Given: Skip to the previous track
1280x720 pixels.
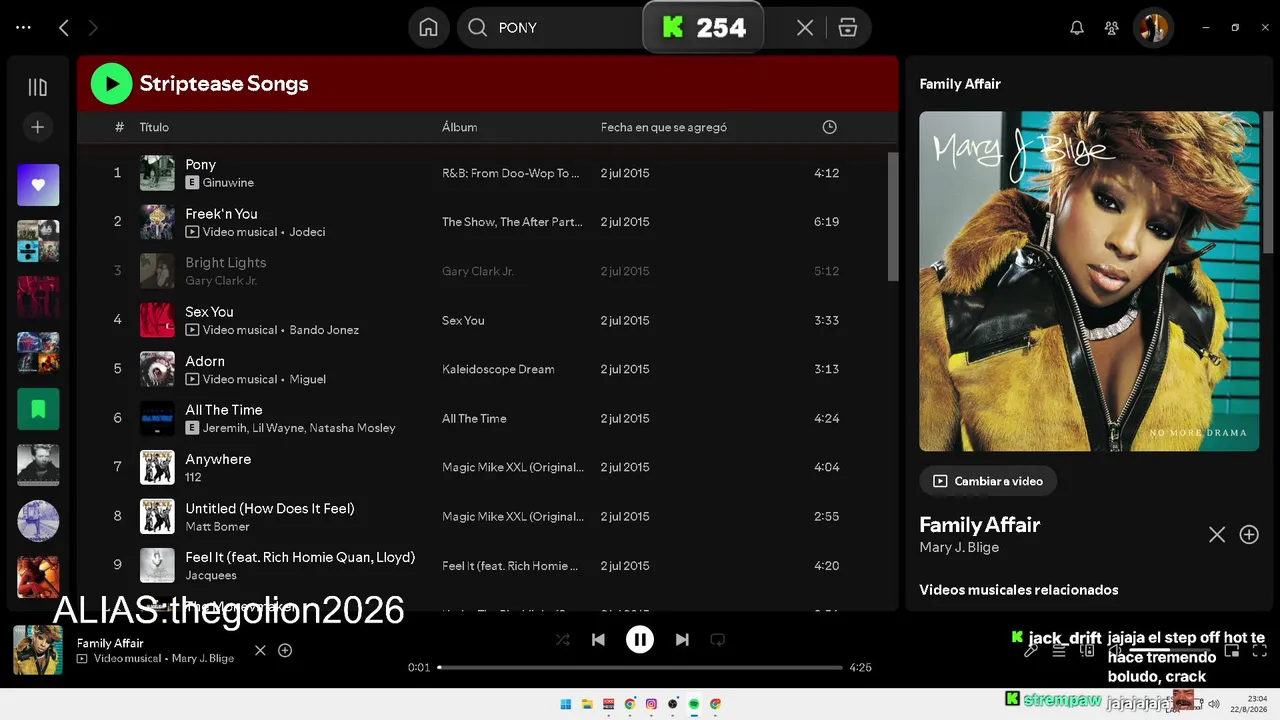Looking at the screenshot, I should coord(598,640).
